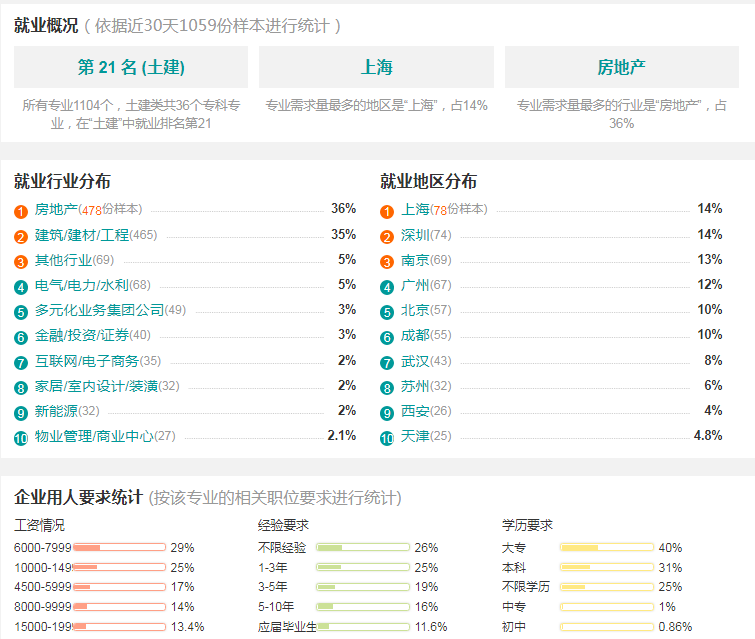
Task: Open the 互联网/电子商务 industry link
Action: tap(87, 361)
